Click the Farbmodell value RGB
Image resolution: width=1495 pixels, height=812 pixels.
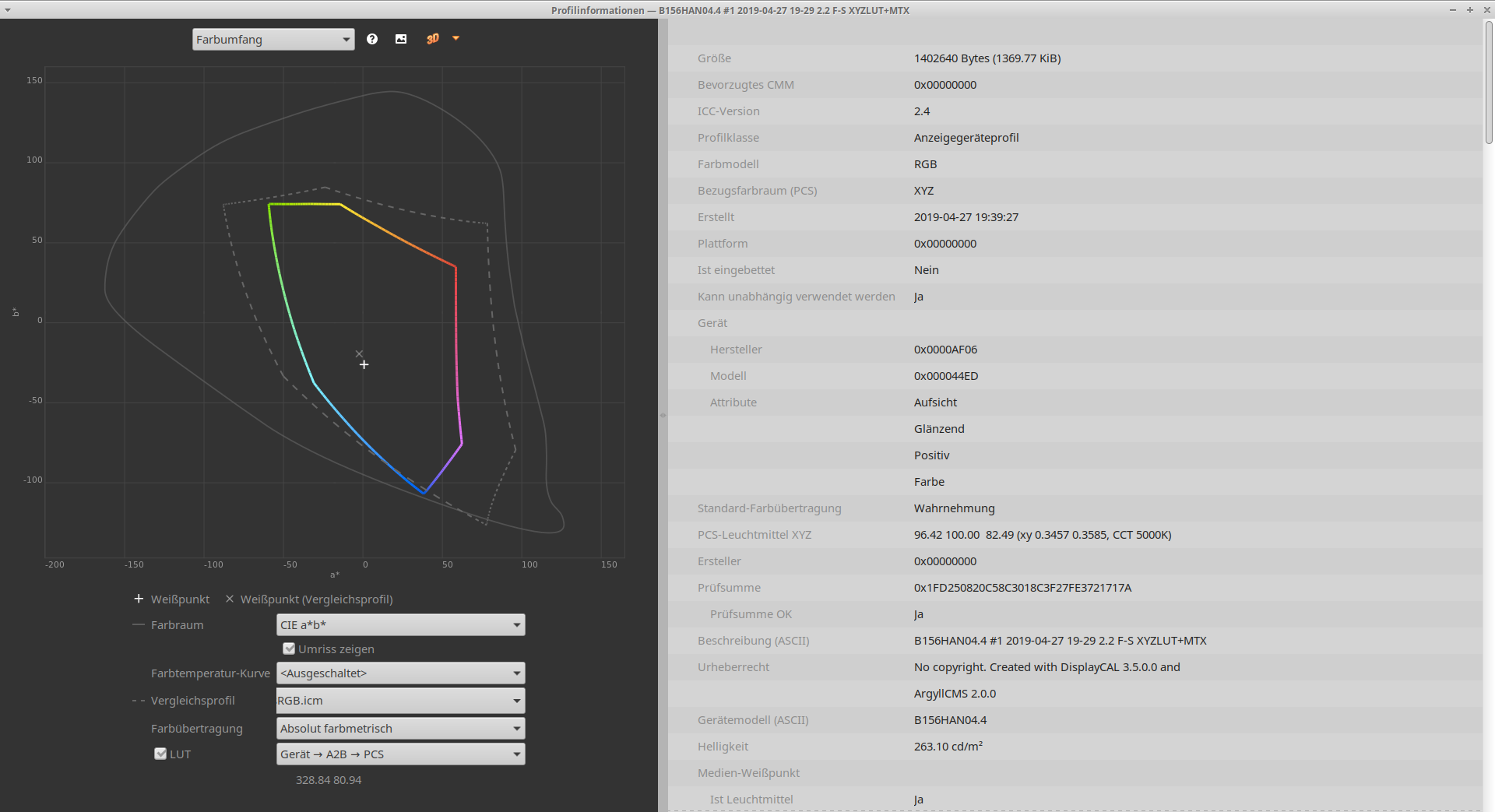tap(925, 164)
